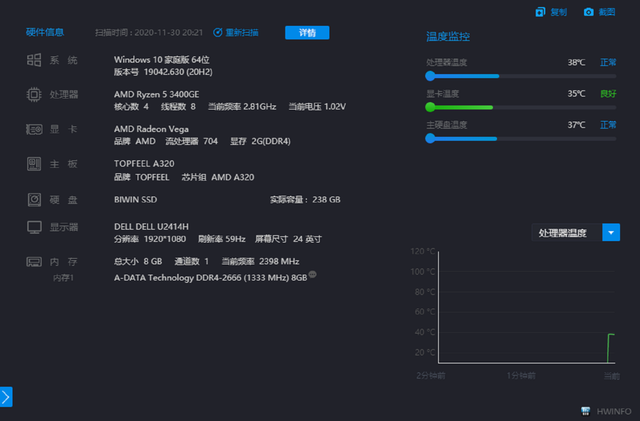Screen dimensions: 640x421
Task: Click the 总大小 8 GB memory value
Action: 138,261
